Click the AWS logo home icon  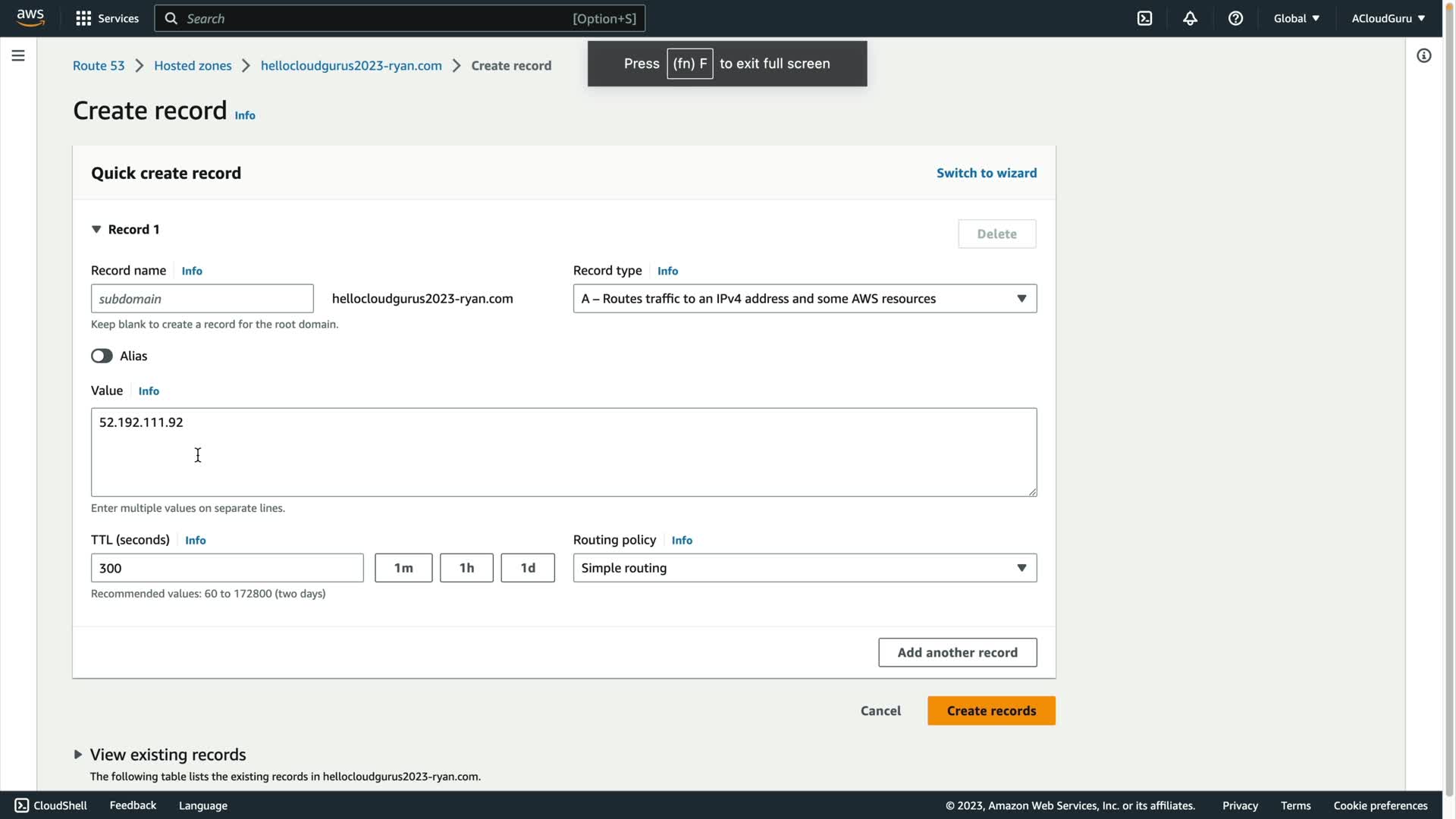pos(30,17)
